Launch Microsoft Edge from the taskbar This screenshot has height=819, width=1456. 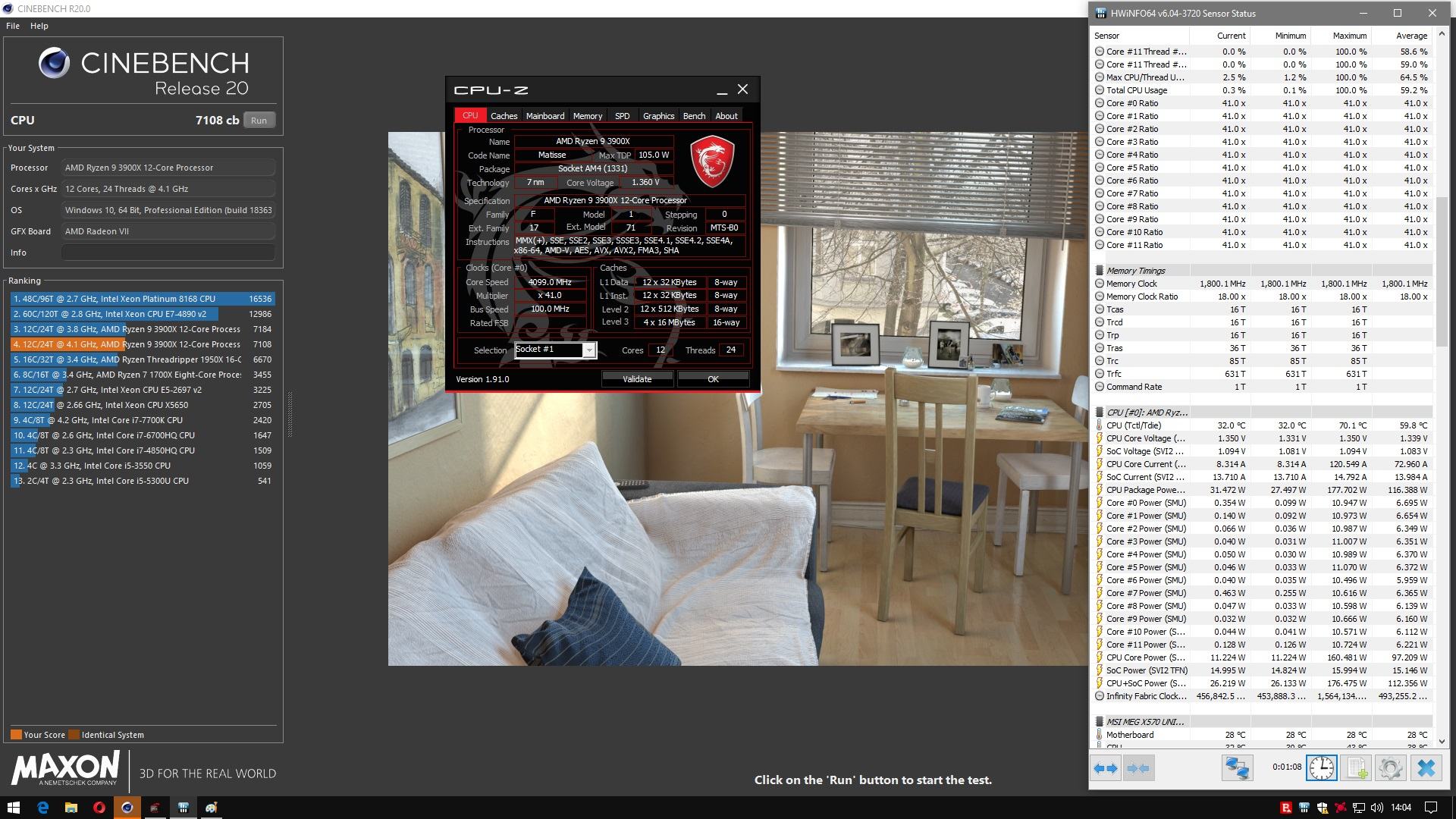click(x=42, y=808)
